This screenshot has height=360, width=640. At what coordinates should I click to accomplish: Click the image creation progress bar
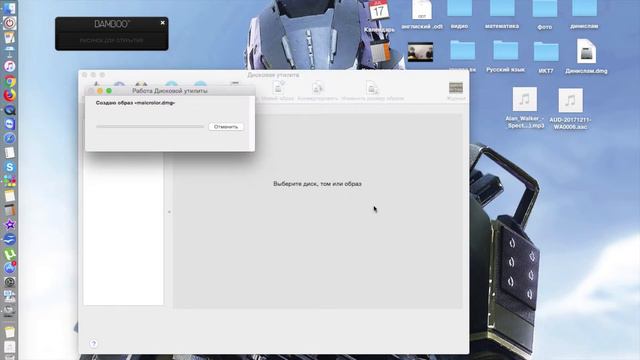150,127
